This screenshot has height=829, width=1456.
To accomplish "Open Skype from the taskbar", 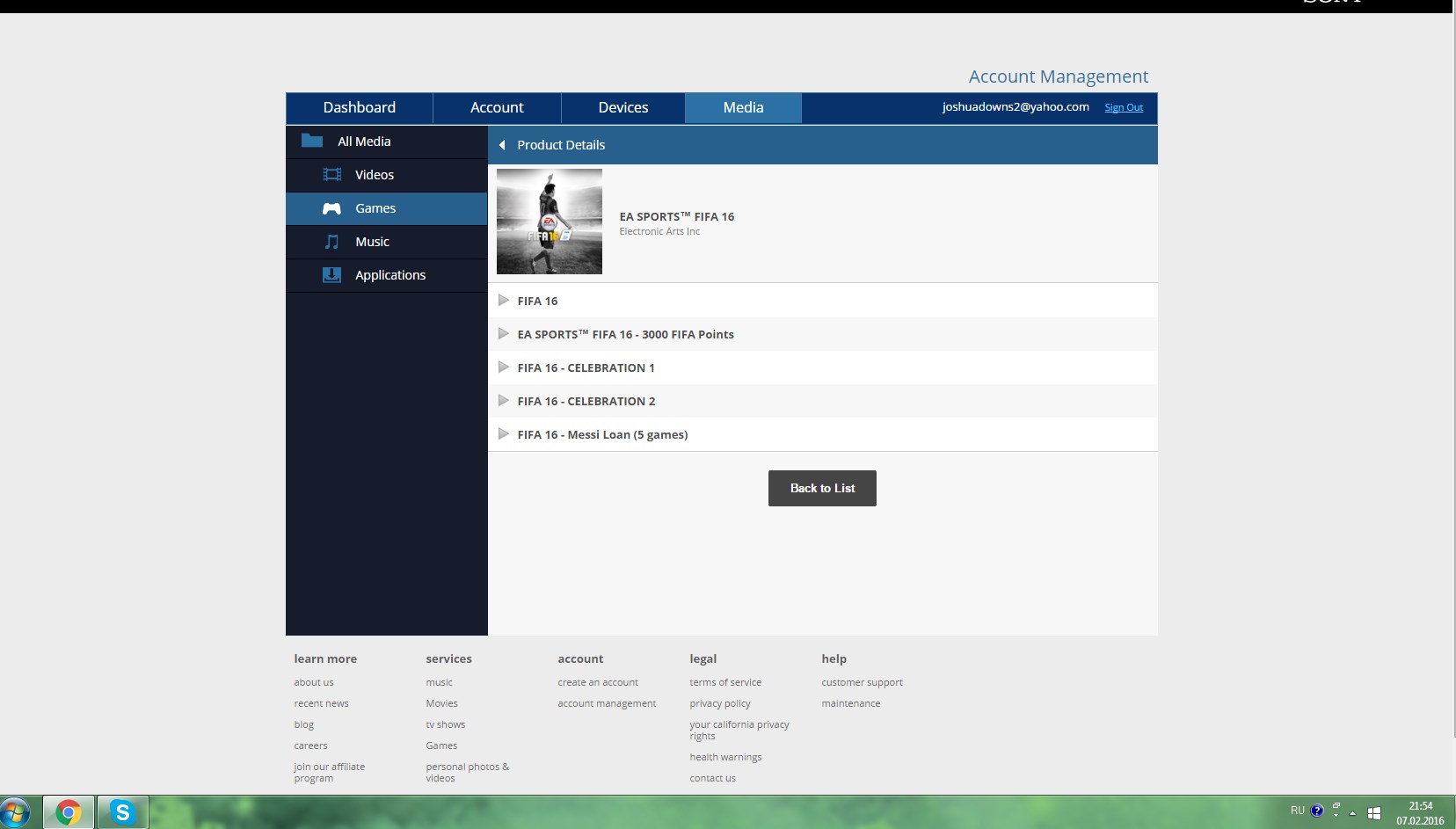I will (x=122, y=812).
